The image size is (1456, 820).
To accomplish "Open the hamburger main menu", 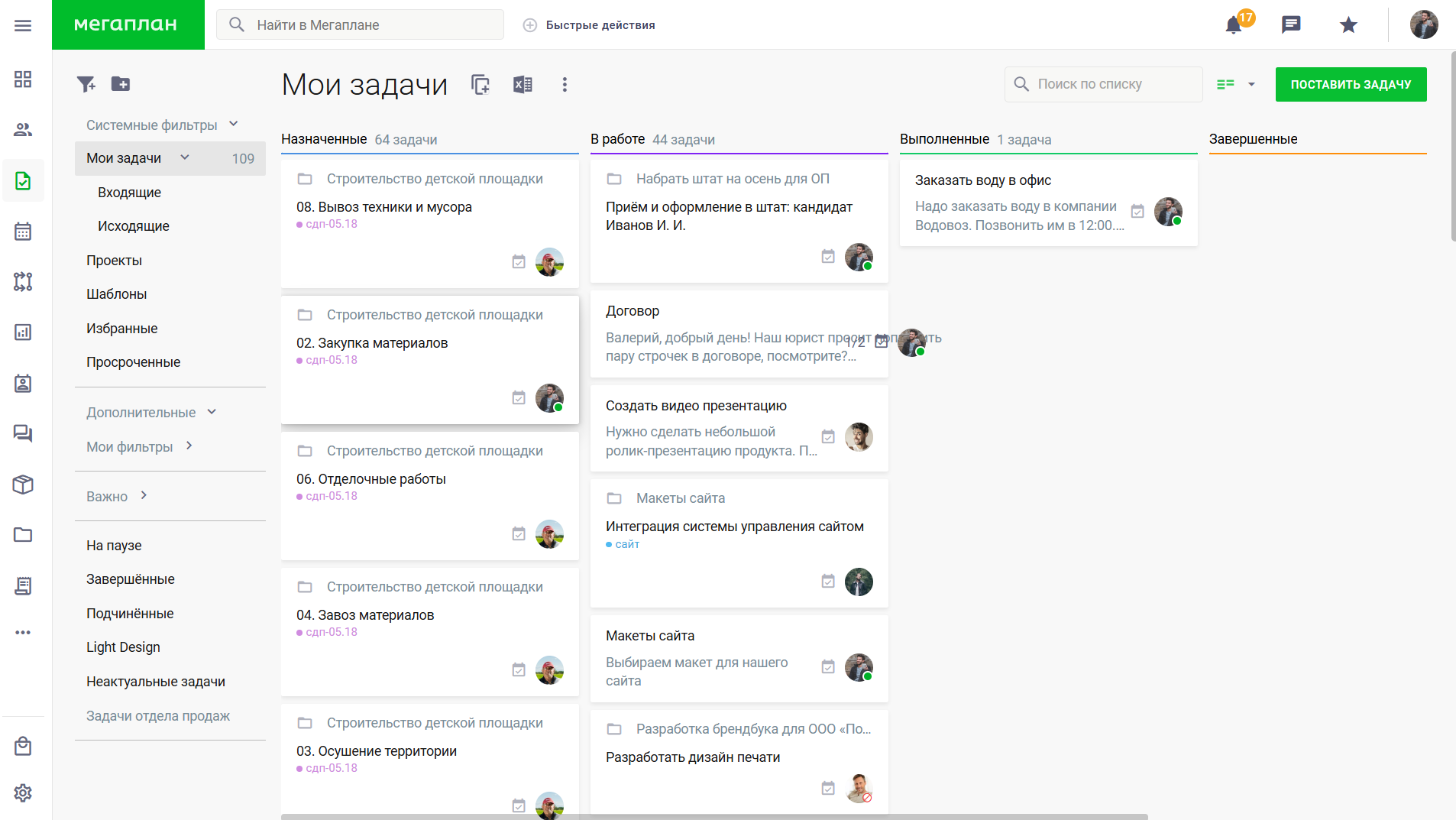I will (x=23, y=25).
